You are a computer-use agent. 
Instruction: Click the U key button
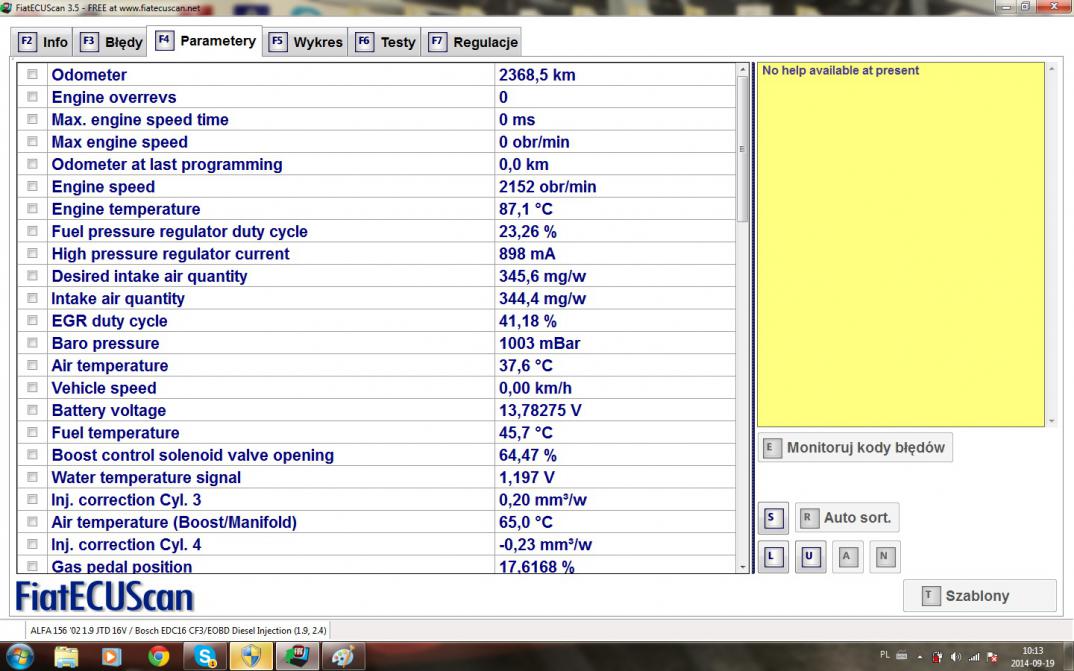[810, 557]
